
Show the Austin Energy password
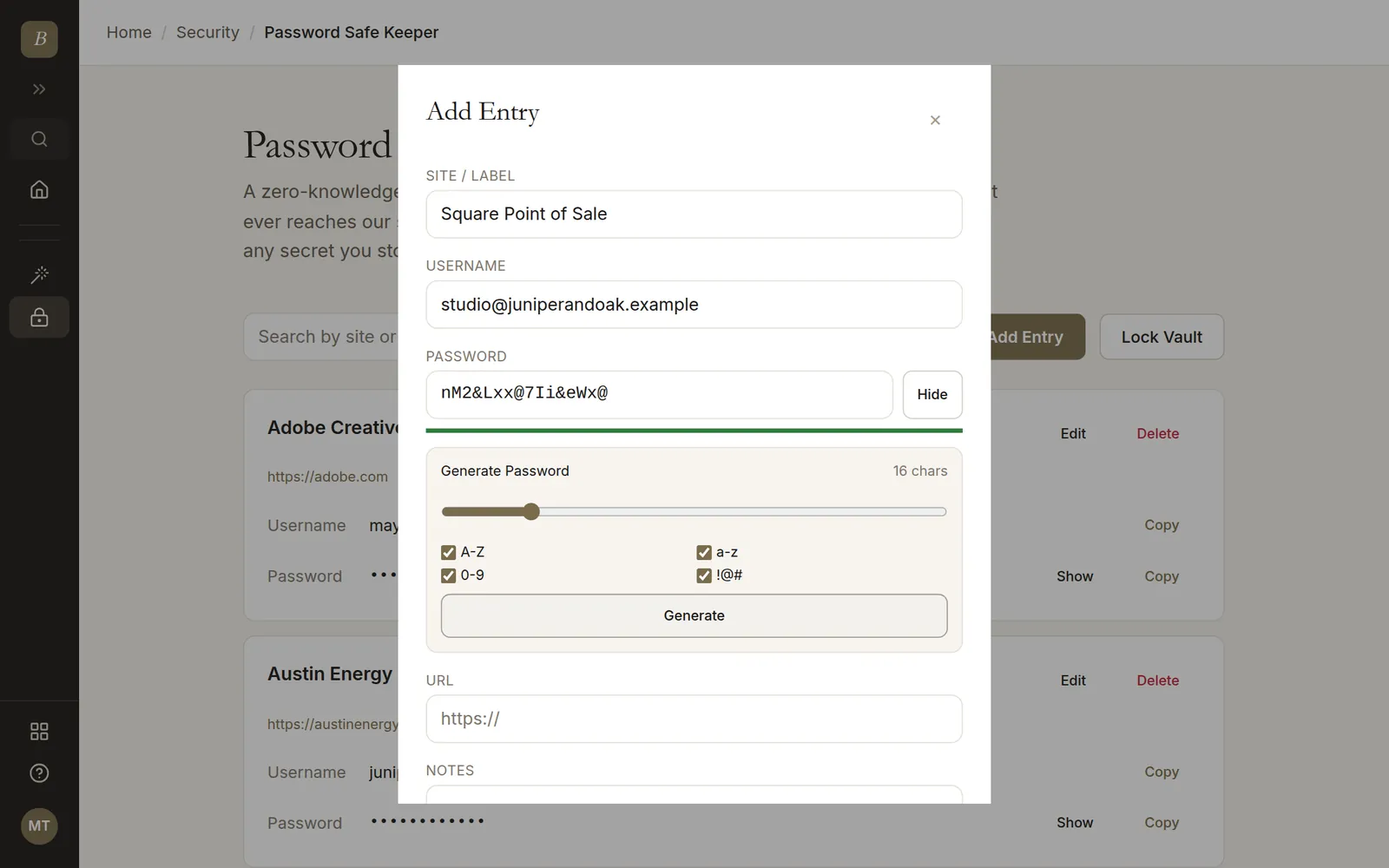click(x=1075, y=823)
